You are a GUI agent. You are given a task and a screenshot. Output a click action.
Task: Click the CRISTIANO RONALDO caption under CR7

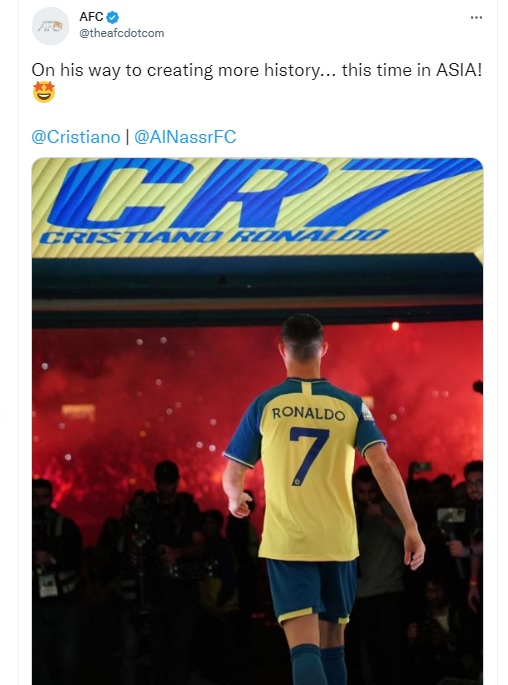point(213,236)
